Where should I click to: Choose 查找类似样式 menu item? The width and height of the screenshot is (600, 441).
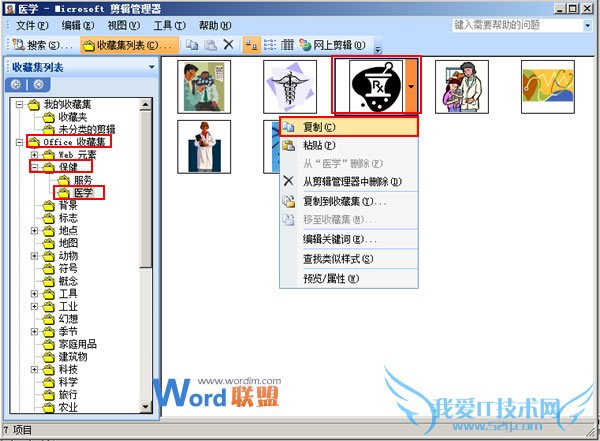tap(349, 259)
